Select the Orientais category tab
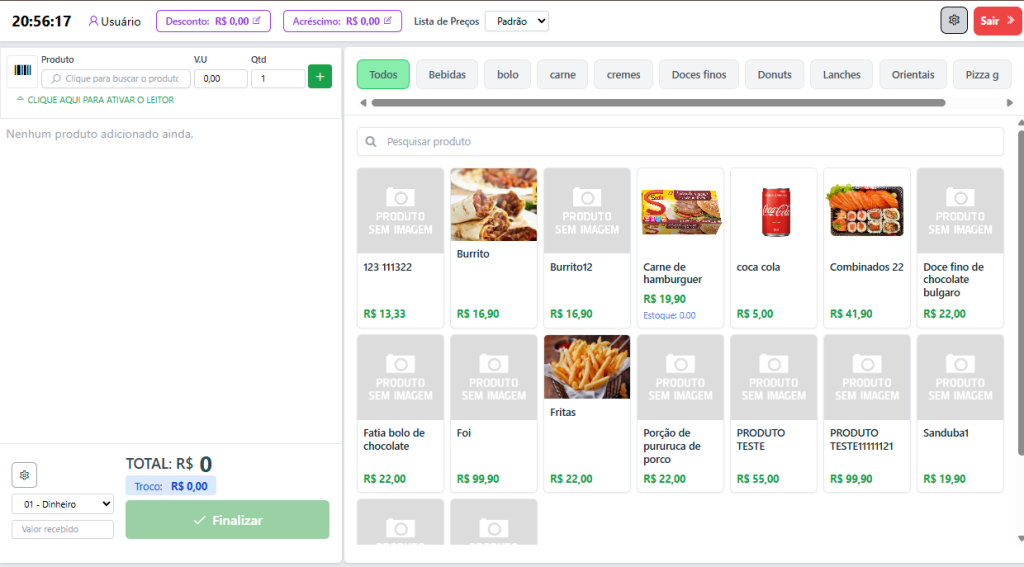 click(913, 74)
